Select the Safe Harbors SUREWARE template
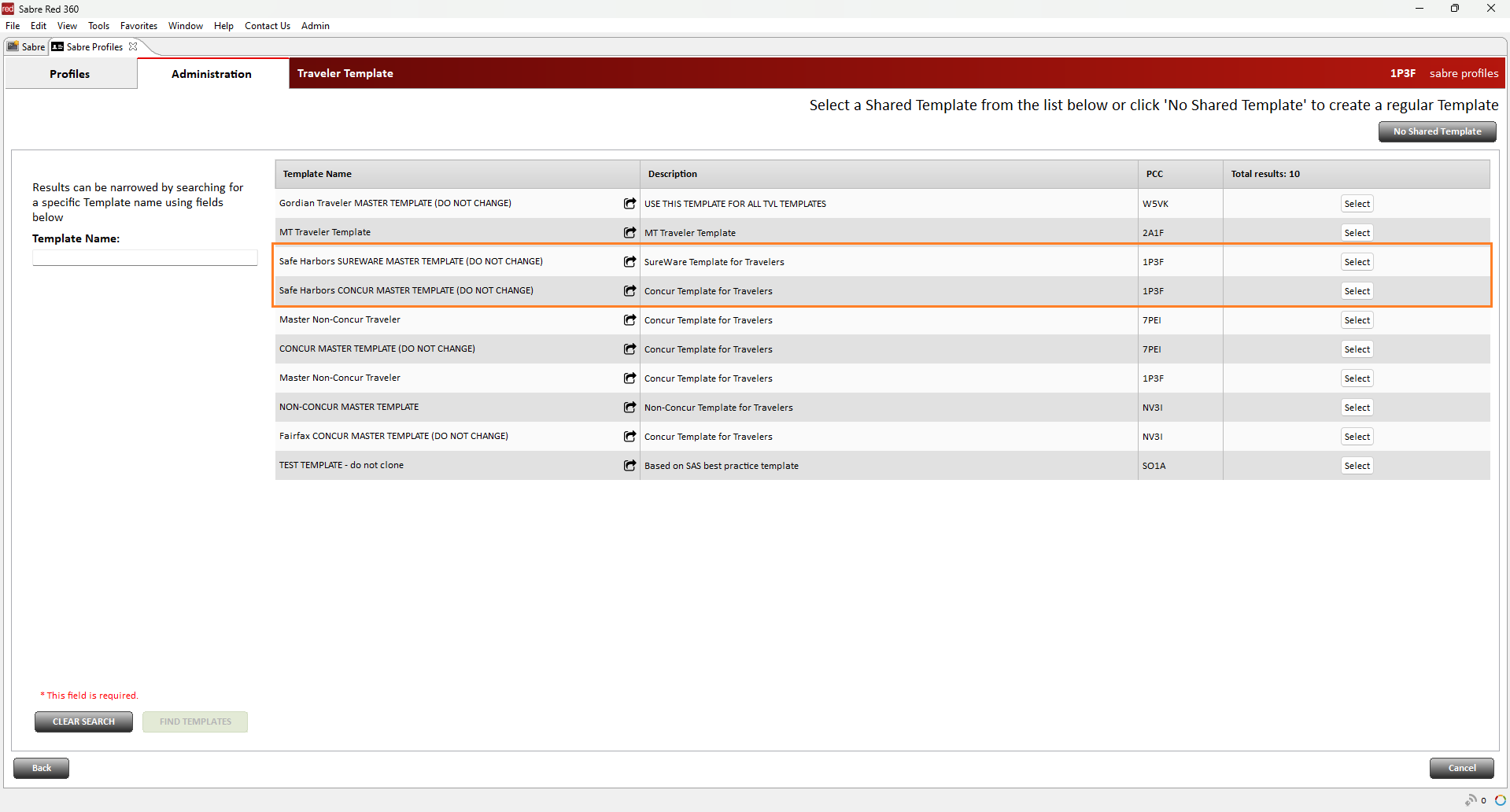1510x812 pixels. click(x=1357, y=262)
